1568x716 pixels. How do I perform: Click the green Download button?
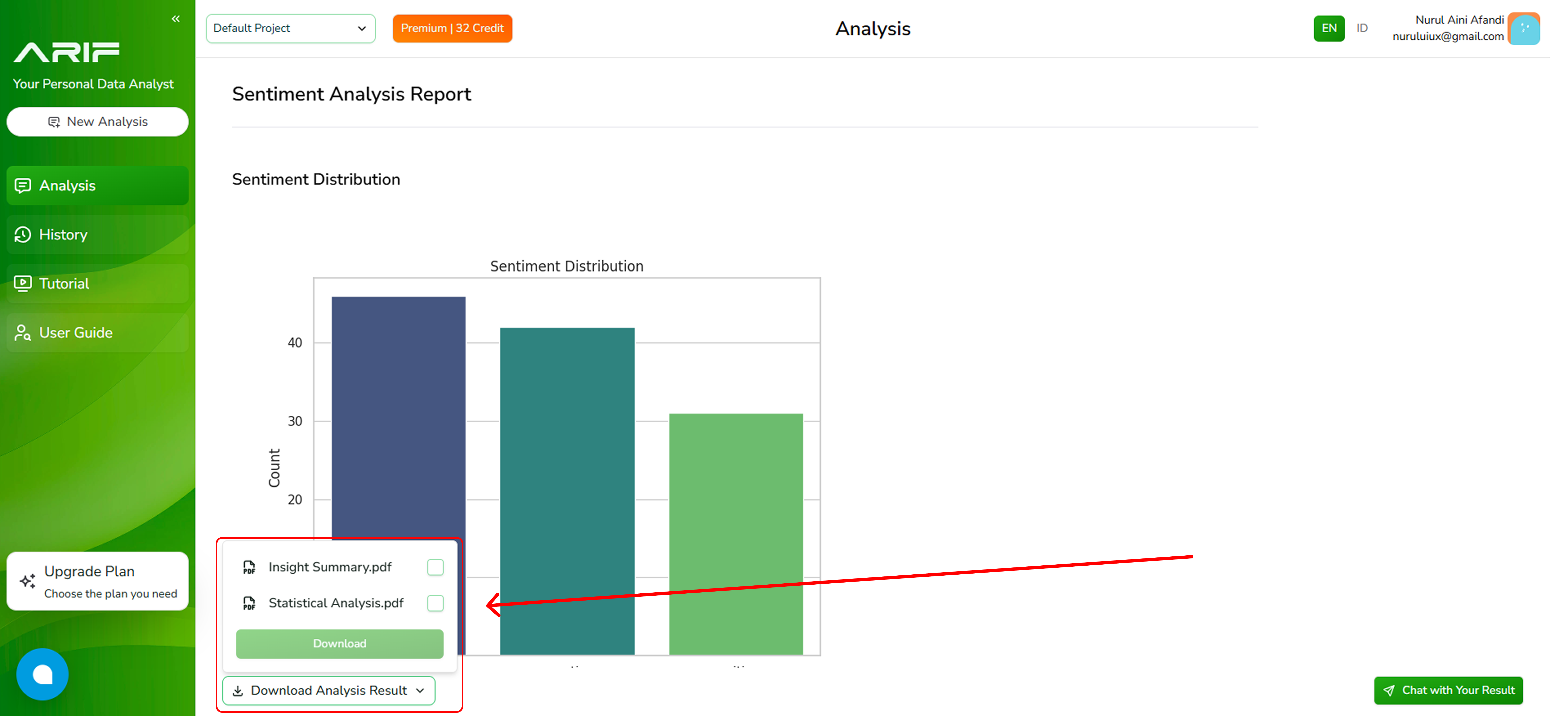(x=340, y=643)
